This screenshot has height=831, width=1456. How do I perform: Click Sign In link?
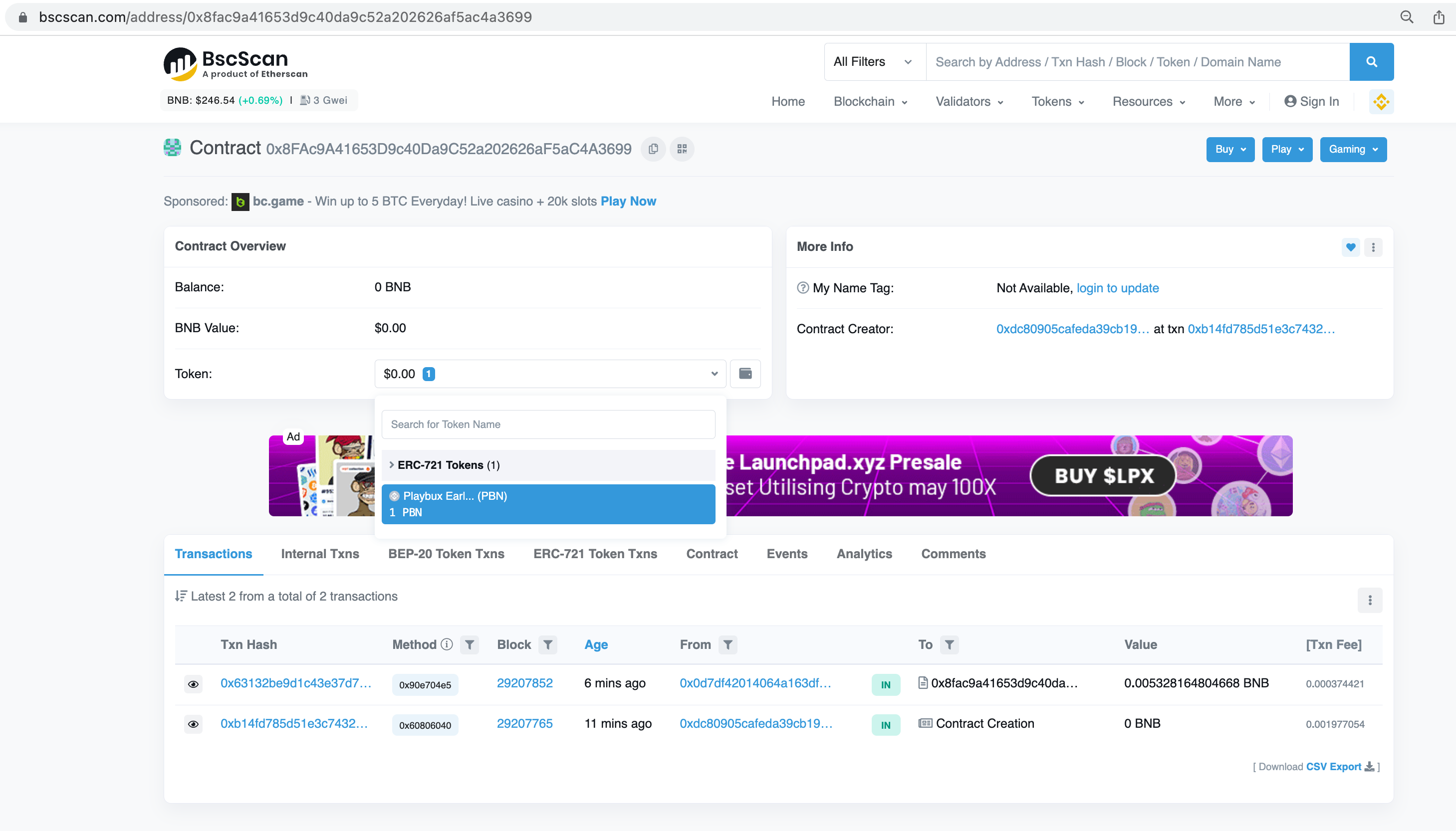(1311, 102)
